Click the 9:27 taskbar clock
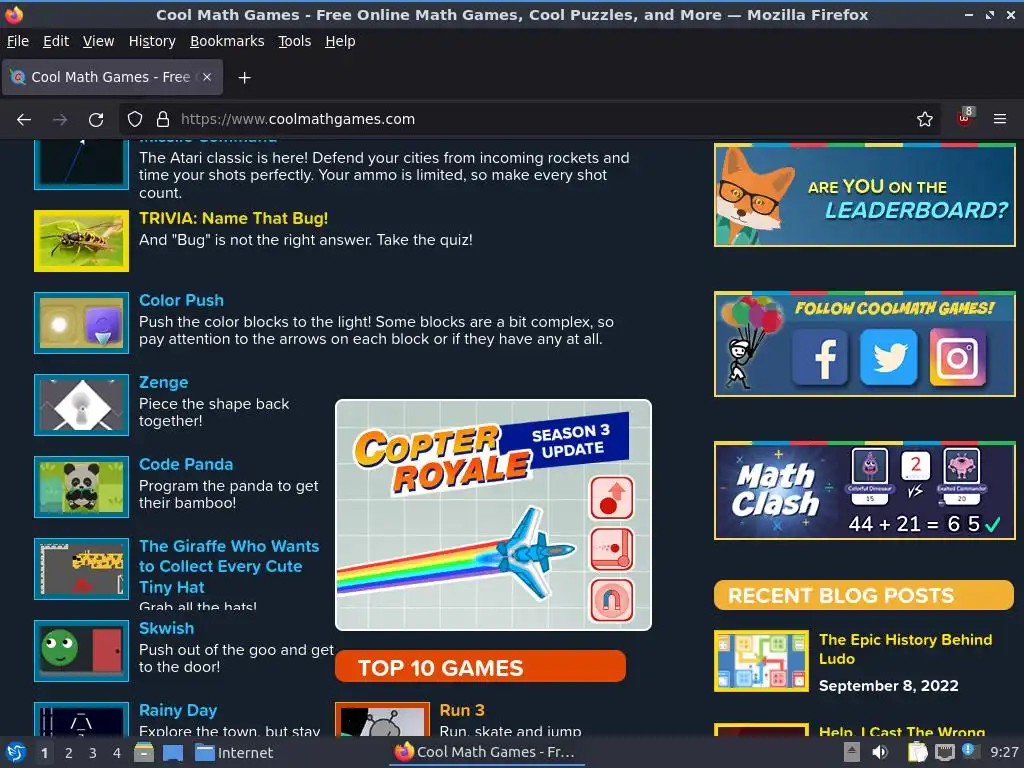1024x768 pixels. (x=1004, y=752)
